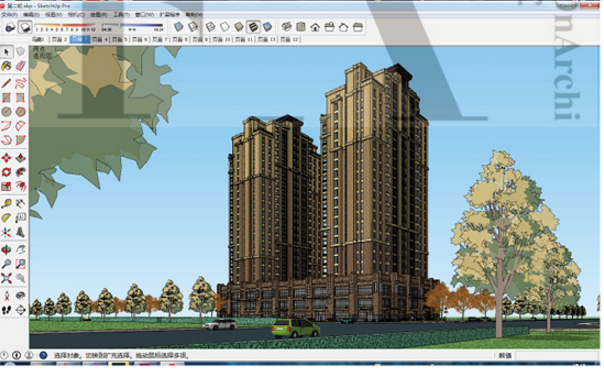Choose the Tape Measure tool
The width and height of the screenshot is (604, 369).
tap(7, 203)
